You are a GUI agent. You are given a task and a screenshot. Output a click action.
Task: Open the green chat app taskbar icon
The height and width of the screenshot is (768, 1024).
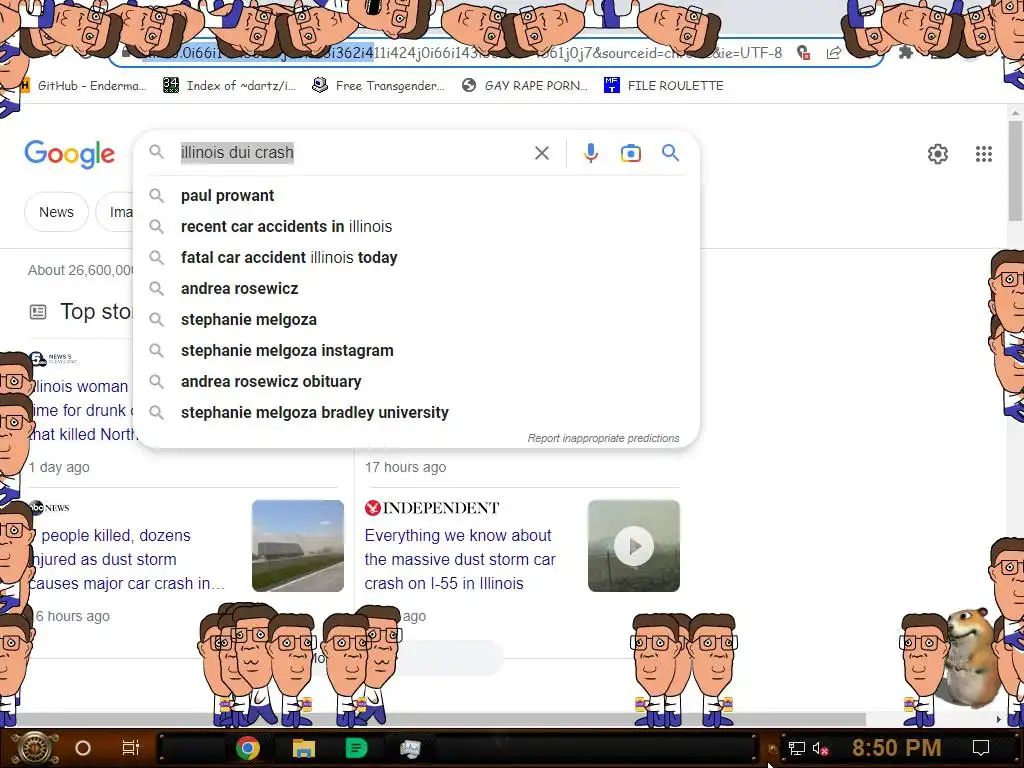point(357,748)
